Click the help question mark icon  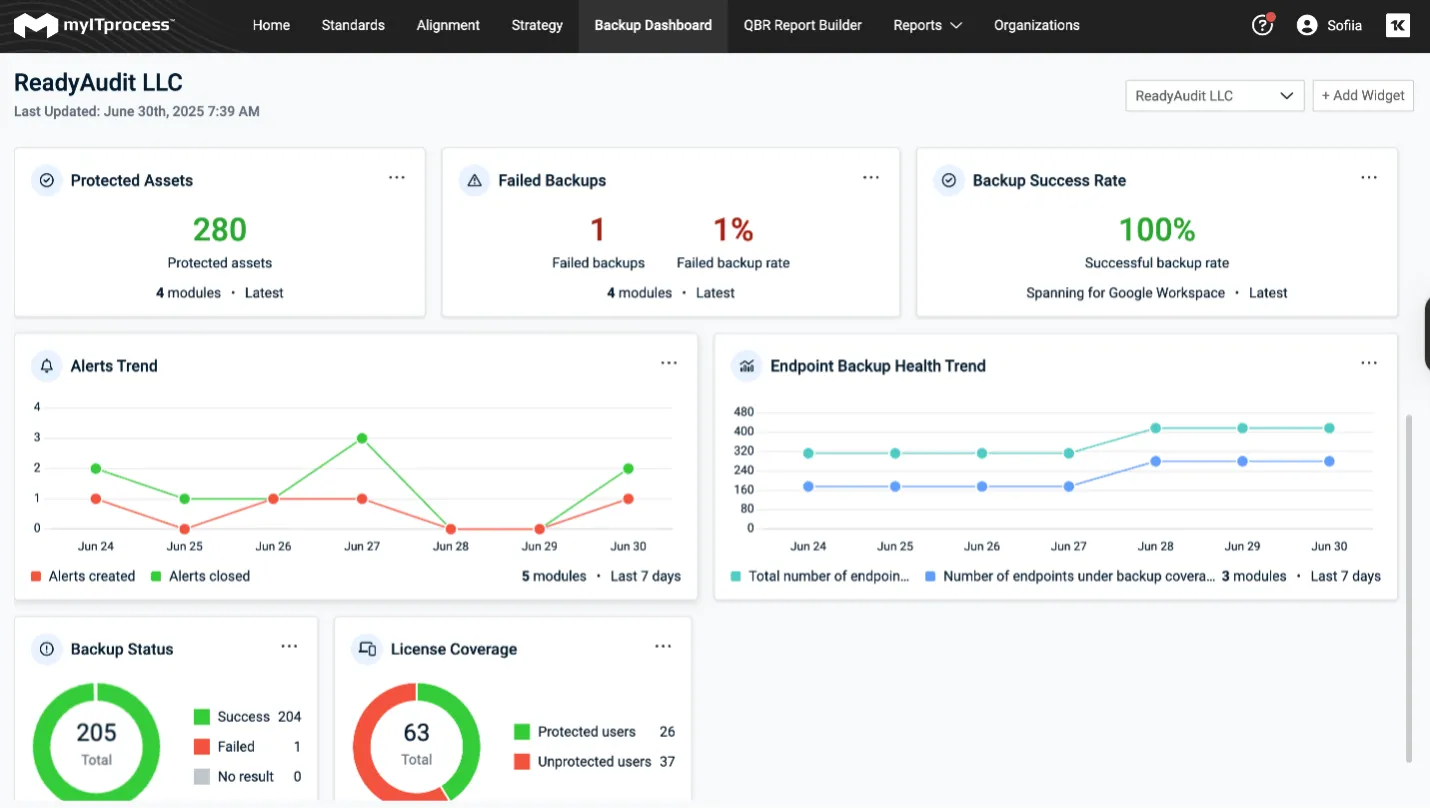tap(1262, 26)
